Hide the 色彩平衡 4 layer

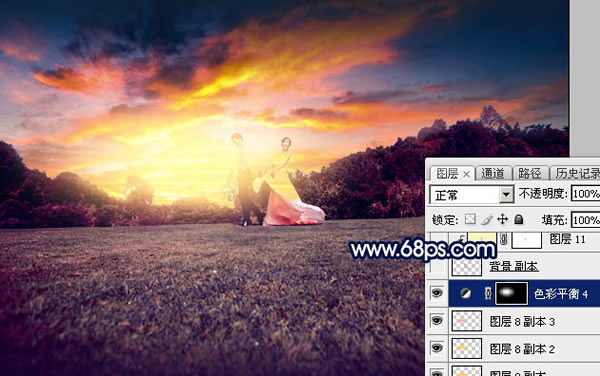coord(437,293)
